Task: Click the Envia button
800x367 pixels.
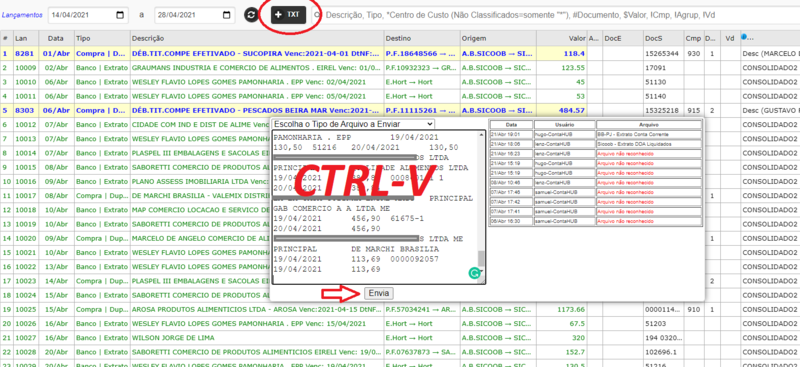Action: 379,293
